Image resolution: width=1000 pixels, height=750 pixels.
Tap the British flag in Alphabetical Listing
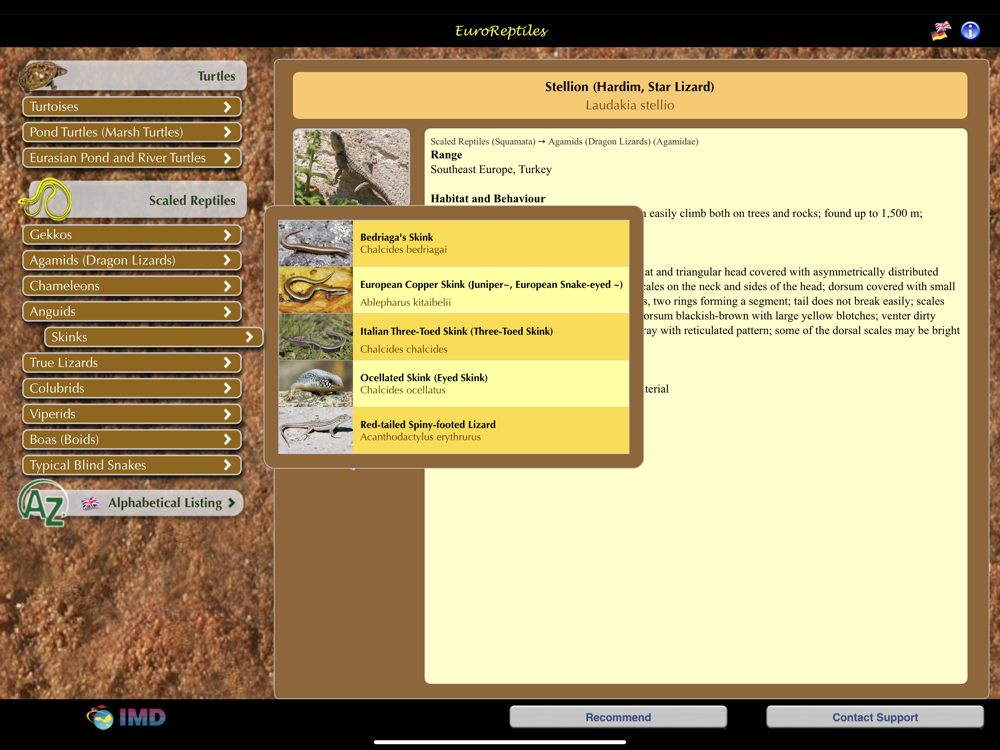point(90,503)
